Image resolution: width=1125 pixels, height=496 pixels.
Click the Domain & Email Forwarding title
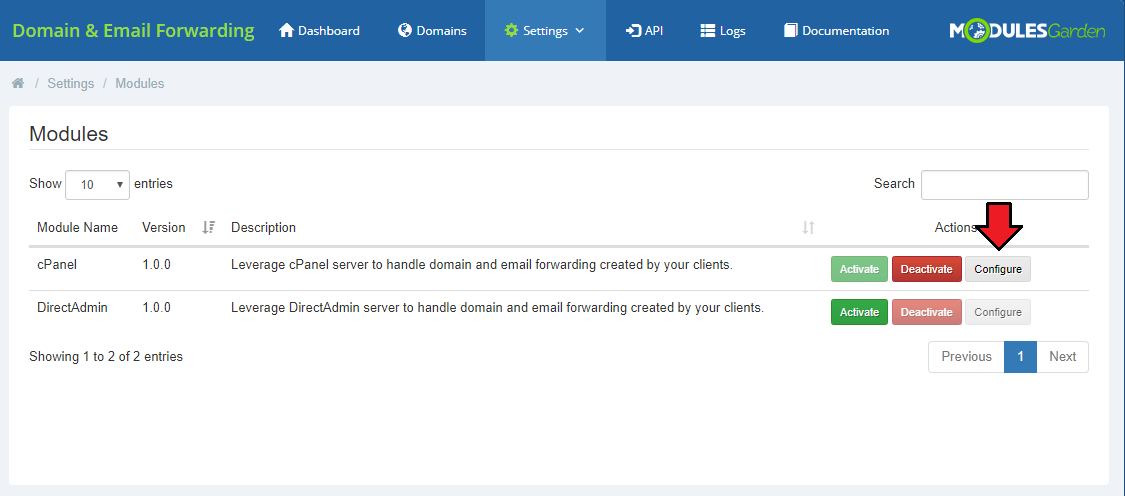(x=133, y=31)
